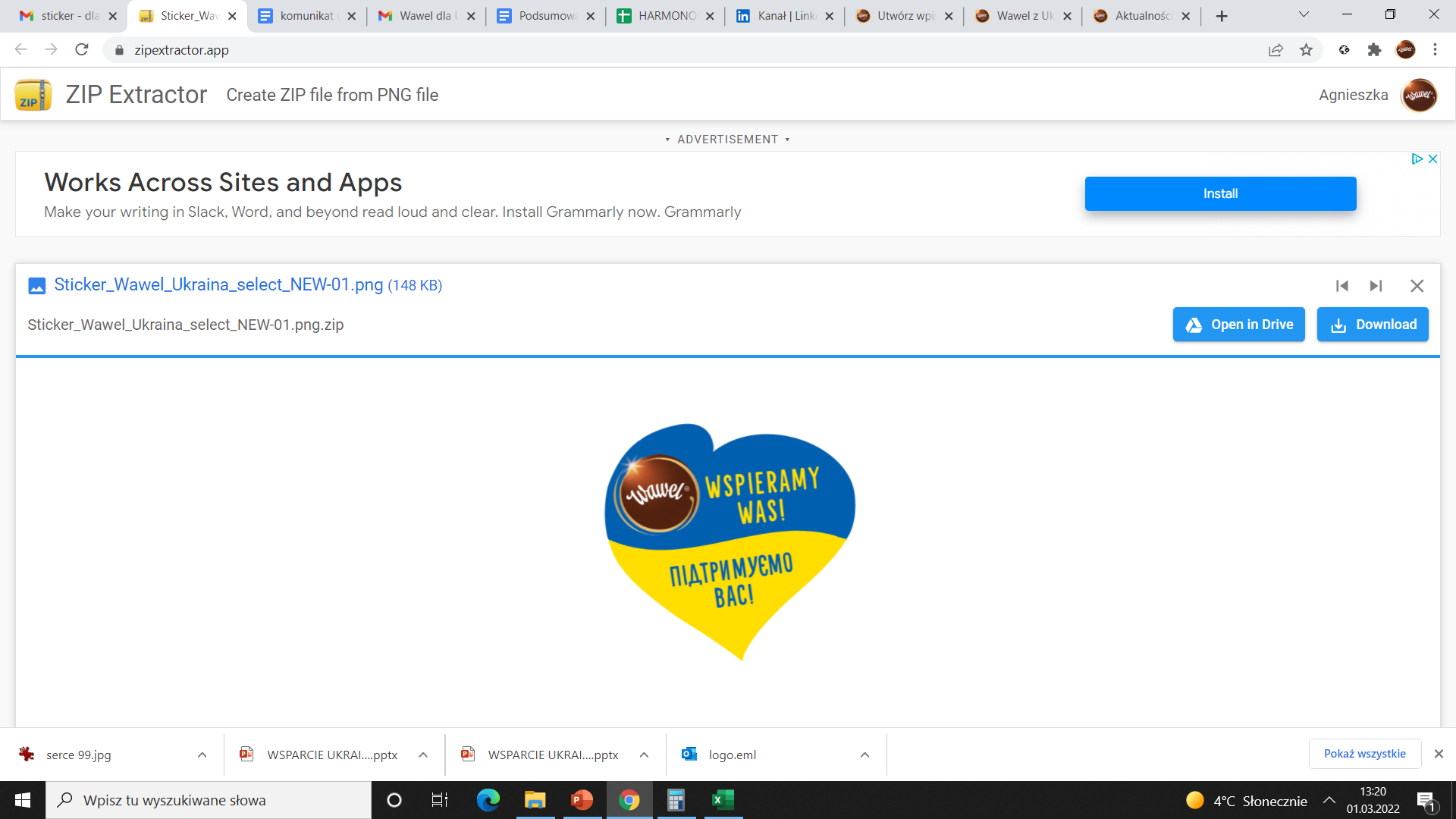Click the Agnieszka profile avatar
Image resolution: width=1456 pixels, height=819 pixels.
click(x=1419, y=95)
